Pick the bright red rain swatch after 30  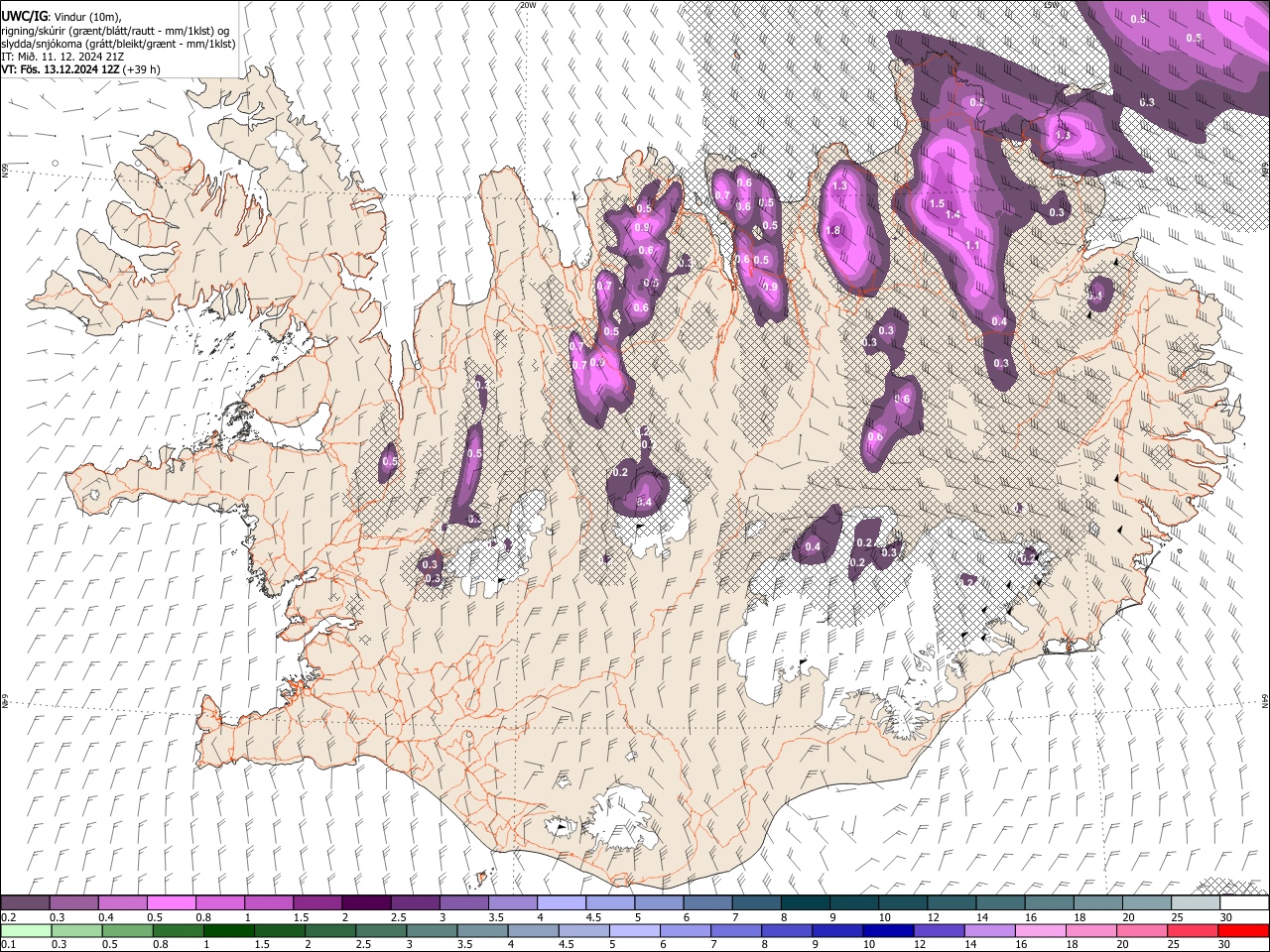pos(1243,930)
